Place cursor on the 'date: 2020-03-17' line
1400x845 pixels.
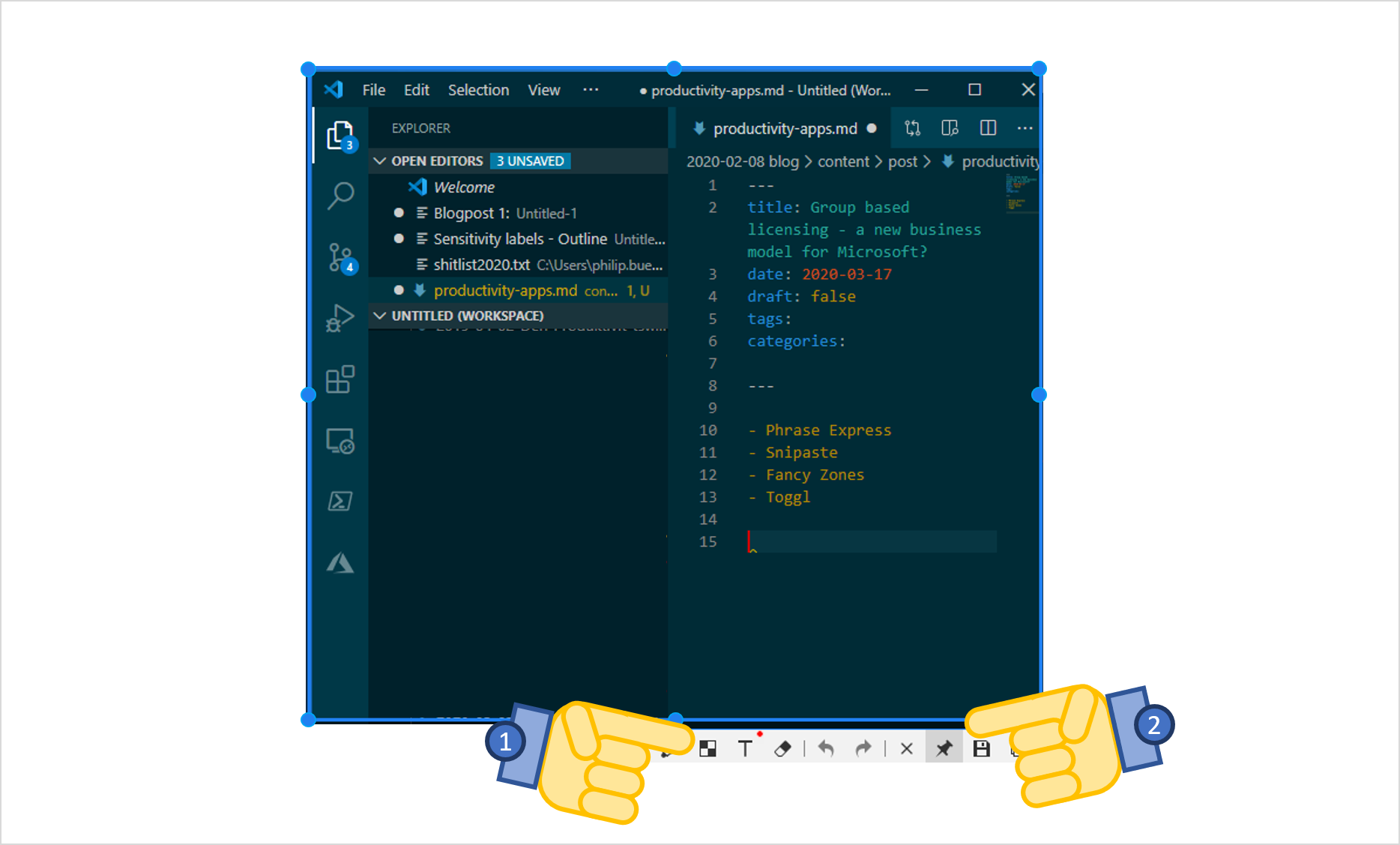click(819, 274)
